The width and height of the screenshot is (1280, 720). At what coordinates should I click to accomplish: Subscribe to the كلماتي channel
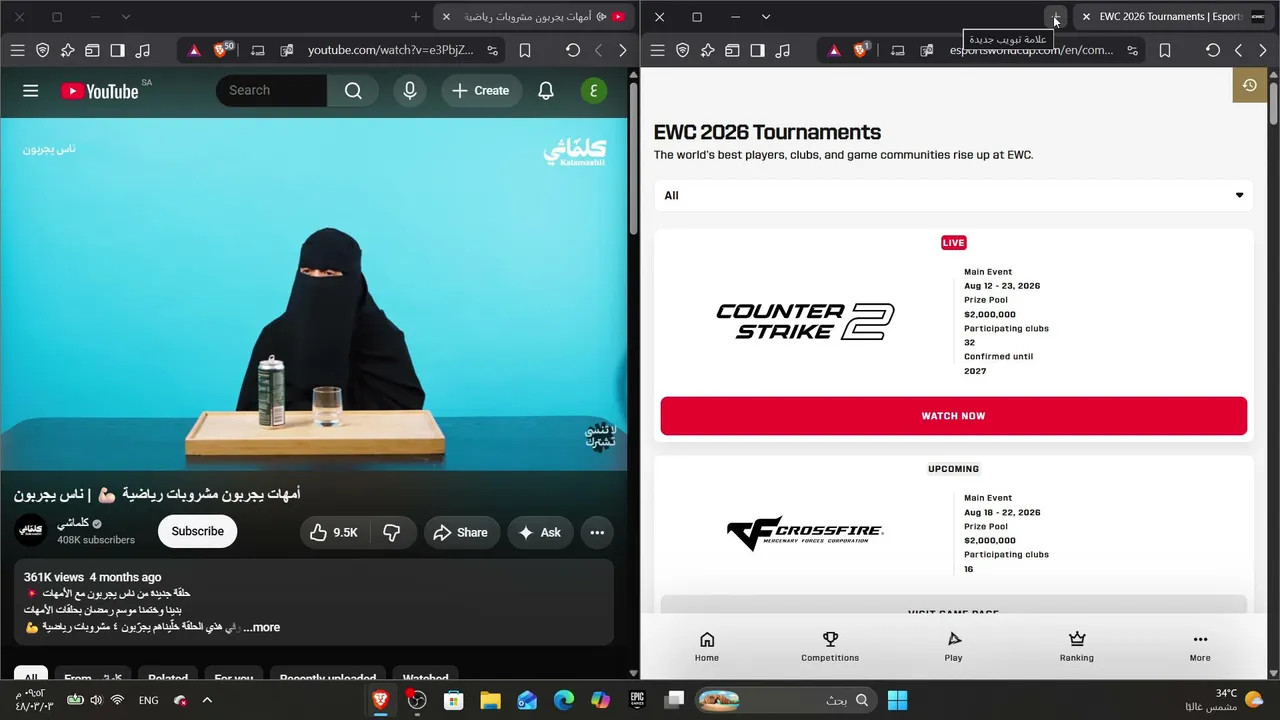(x=197, y=531)
